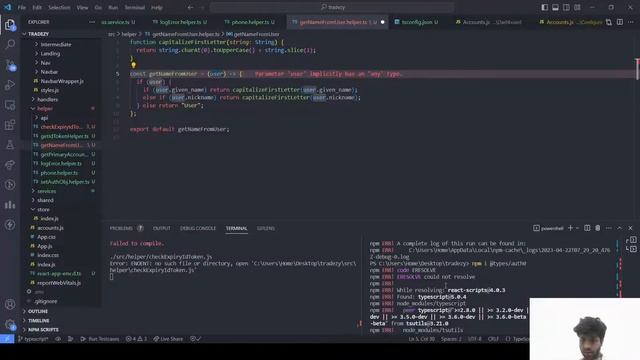The image size is (640, 360).
Task: Open Explorer Views and More Actions ellipsis
Action: click(x=92, y=22)
